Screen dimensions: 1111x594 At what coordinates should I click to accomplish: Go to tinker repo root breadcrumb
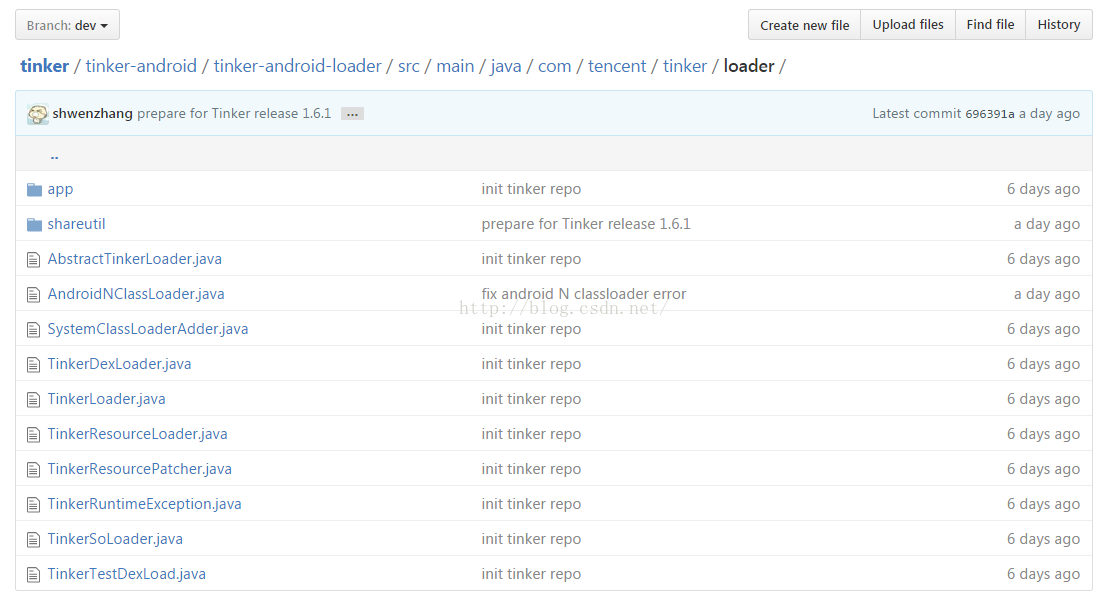[x=45, y=66]
